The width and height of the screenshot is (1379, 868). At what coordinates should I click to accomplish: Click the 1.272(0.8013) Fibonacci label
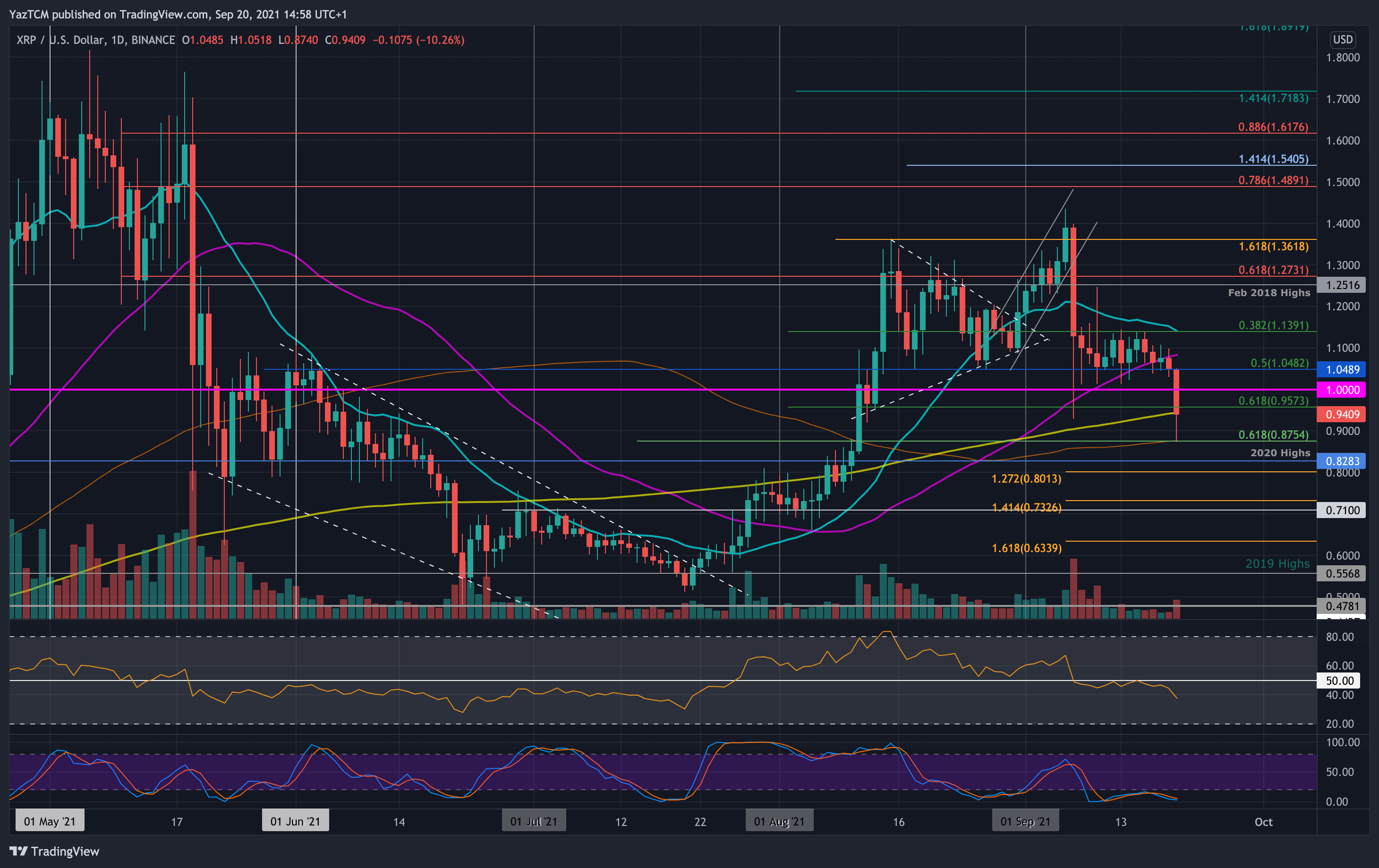tap(1026, 479)
